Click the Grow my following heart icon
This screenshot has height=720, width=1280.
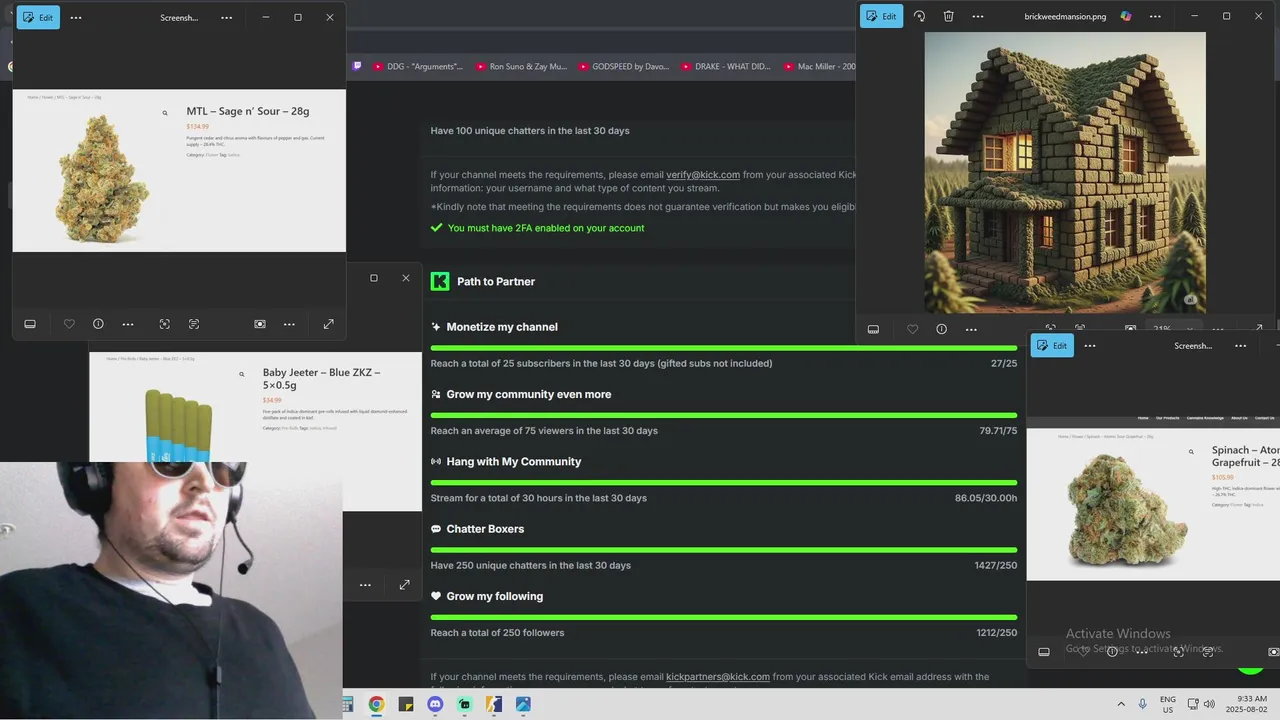436,596
